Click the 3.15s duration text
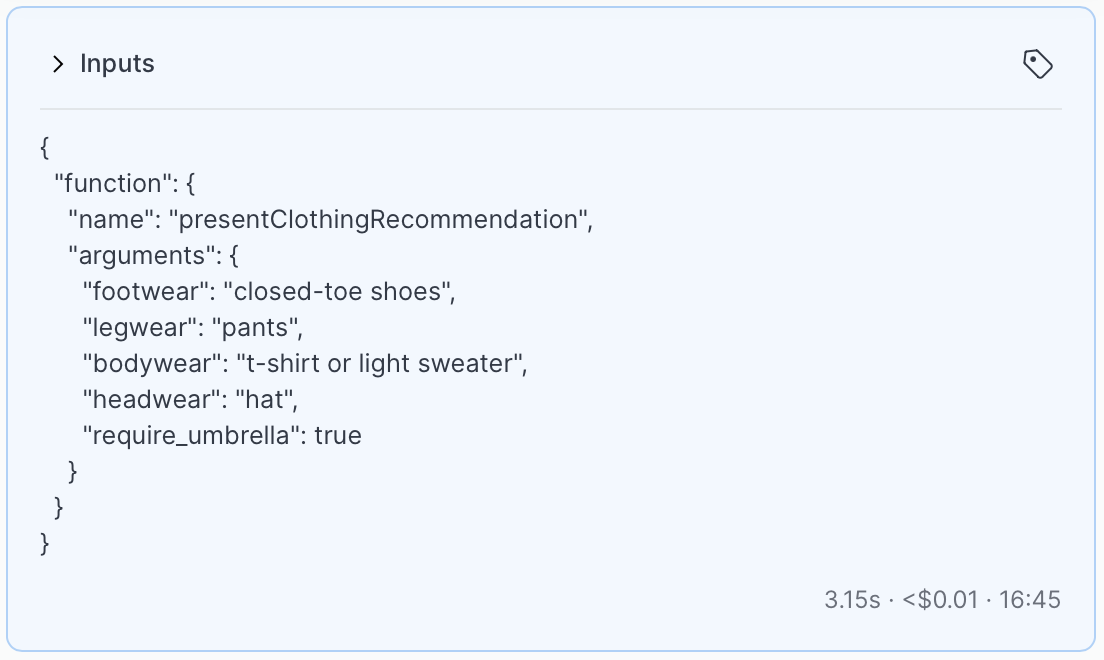The image size is (1104, 660). click(852, 599)
